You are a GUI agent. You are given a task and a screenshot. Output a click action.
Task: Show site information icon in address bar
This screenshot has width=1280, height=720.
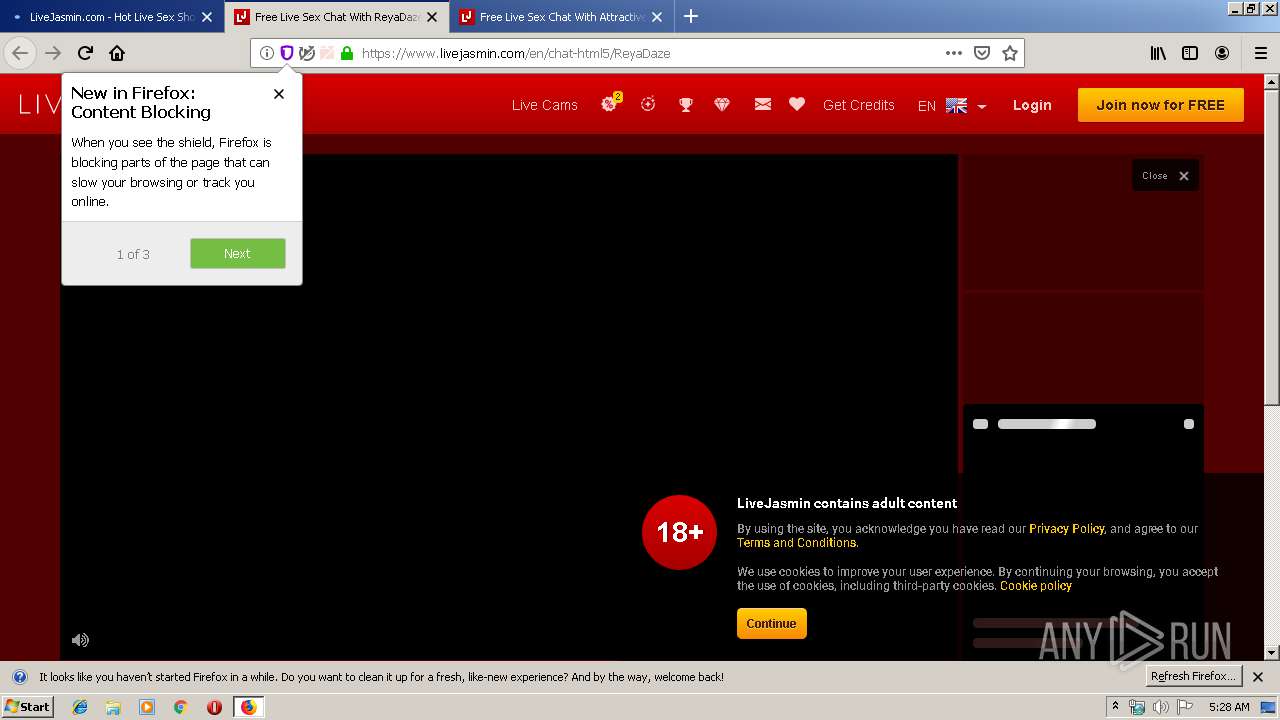click(266, 53)
